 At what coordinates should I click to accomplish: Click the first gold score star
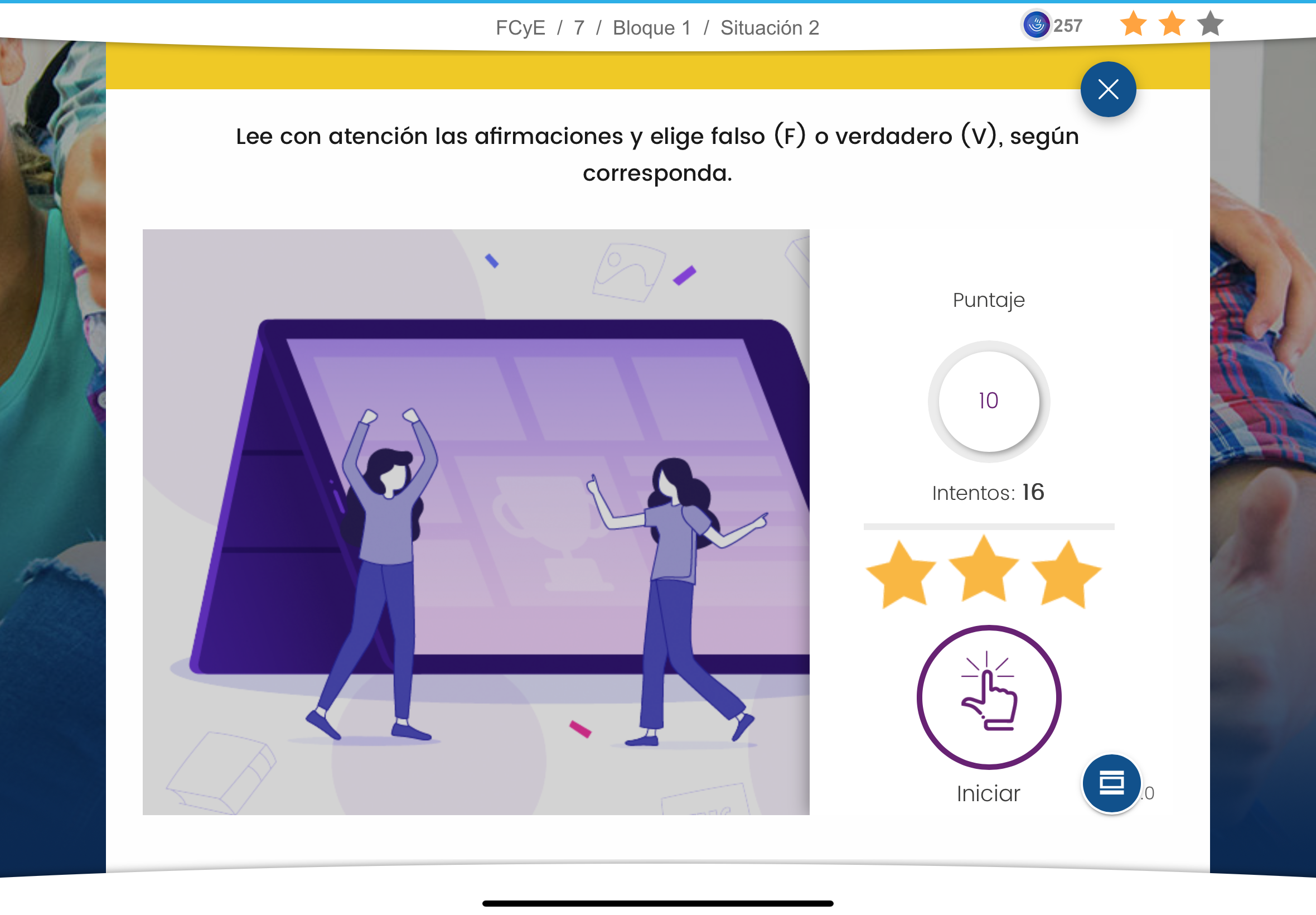click(901, 574)
